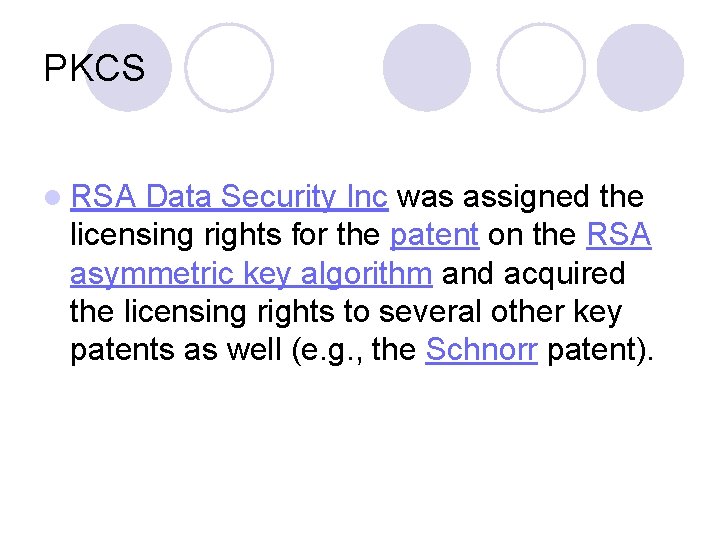
Task: Click the filled circle behind the title
Action: coord(128,65)
